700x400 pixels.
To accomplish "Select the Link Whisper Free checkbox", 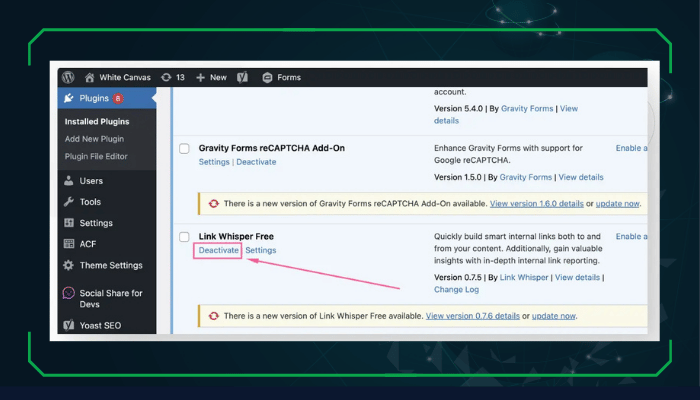I will click(184, 237).
